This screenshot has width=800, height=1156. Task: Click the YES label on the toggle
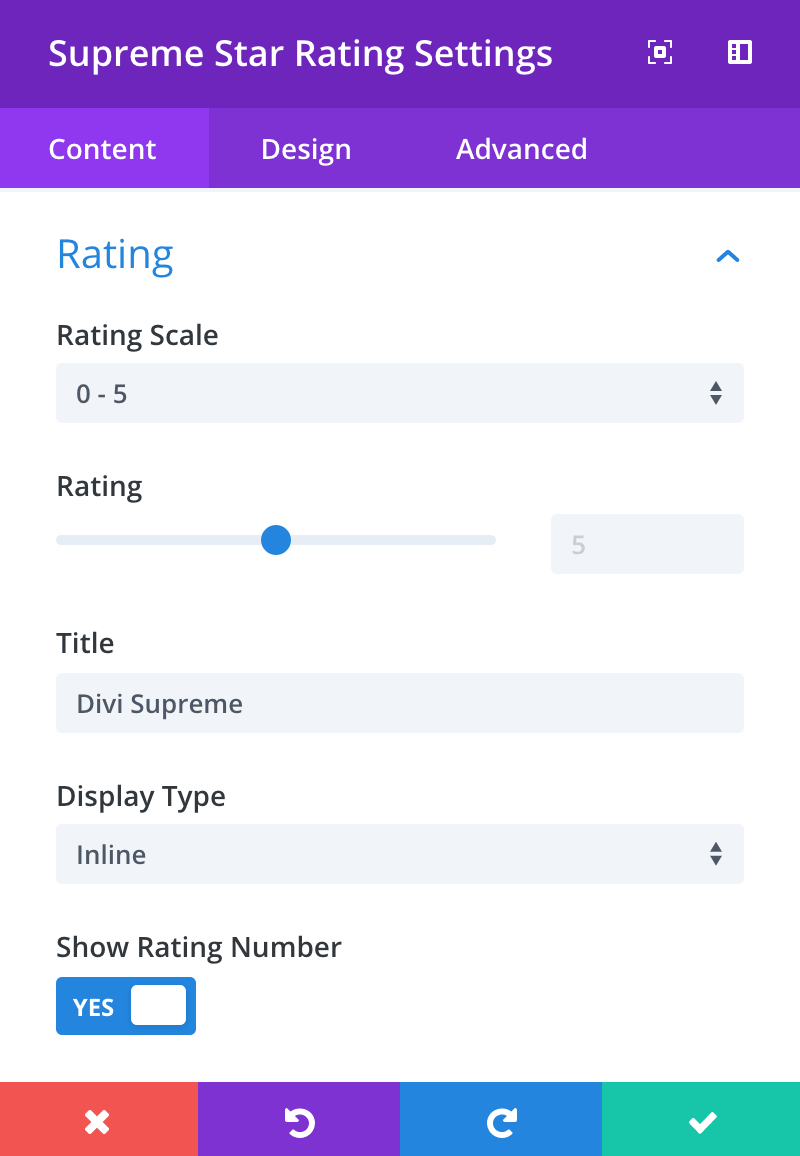pyautogui.click(x=94, y=1007)
